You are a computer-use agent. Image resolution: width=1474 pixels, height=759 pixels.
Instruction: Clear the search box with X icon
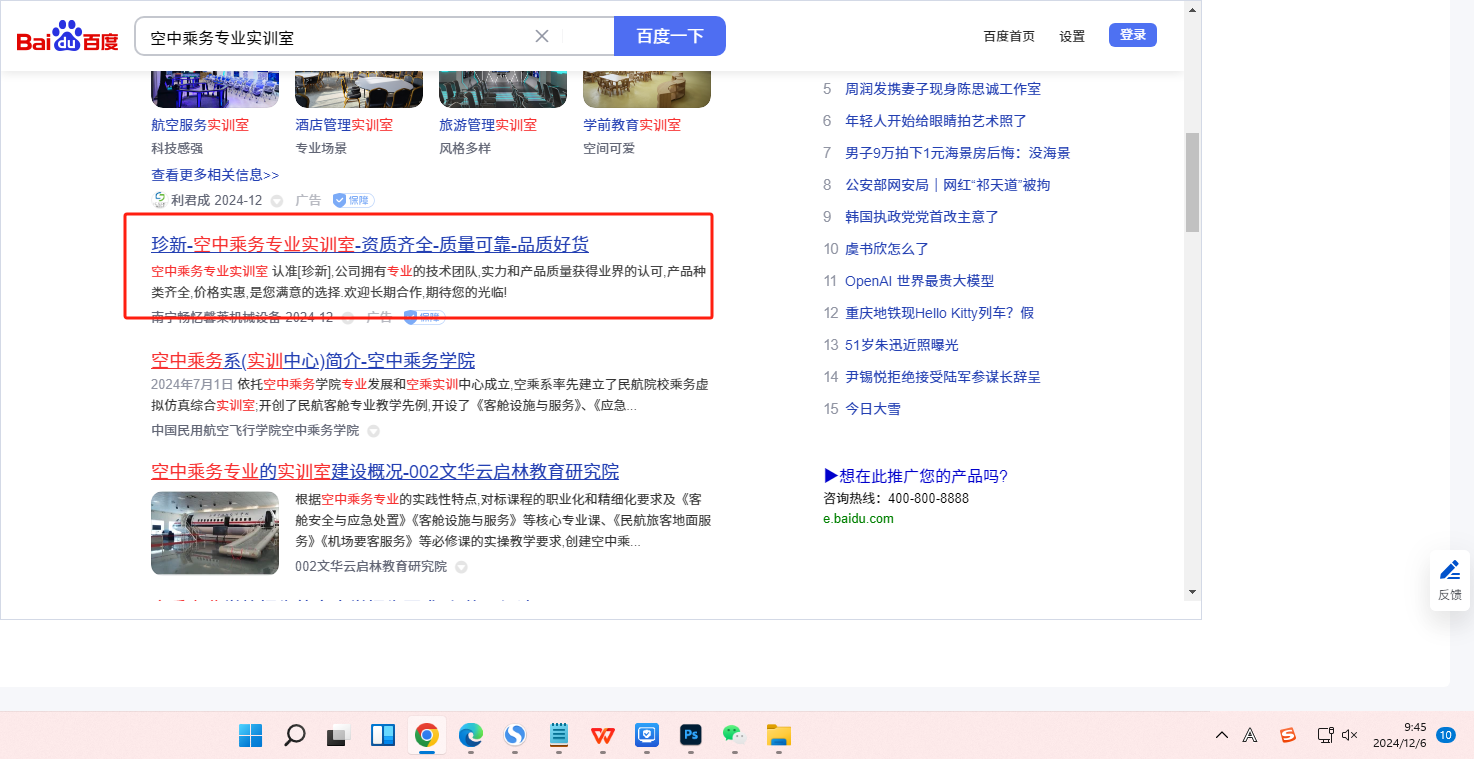coord(542,36)
